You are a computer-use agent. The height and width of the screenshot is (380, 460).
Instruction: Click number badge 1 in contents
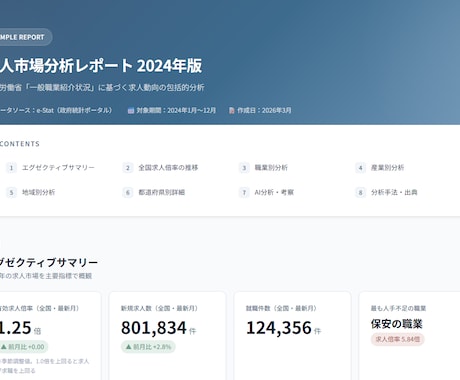11,167
